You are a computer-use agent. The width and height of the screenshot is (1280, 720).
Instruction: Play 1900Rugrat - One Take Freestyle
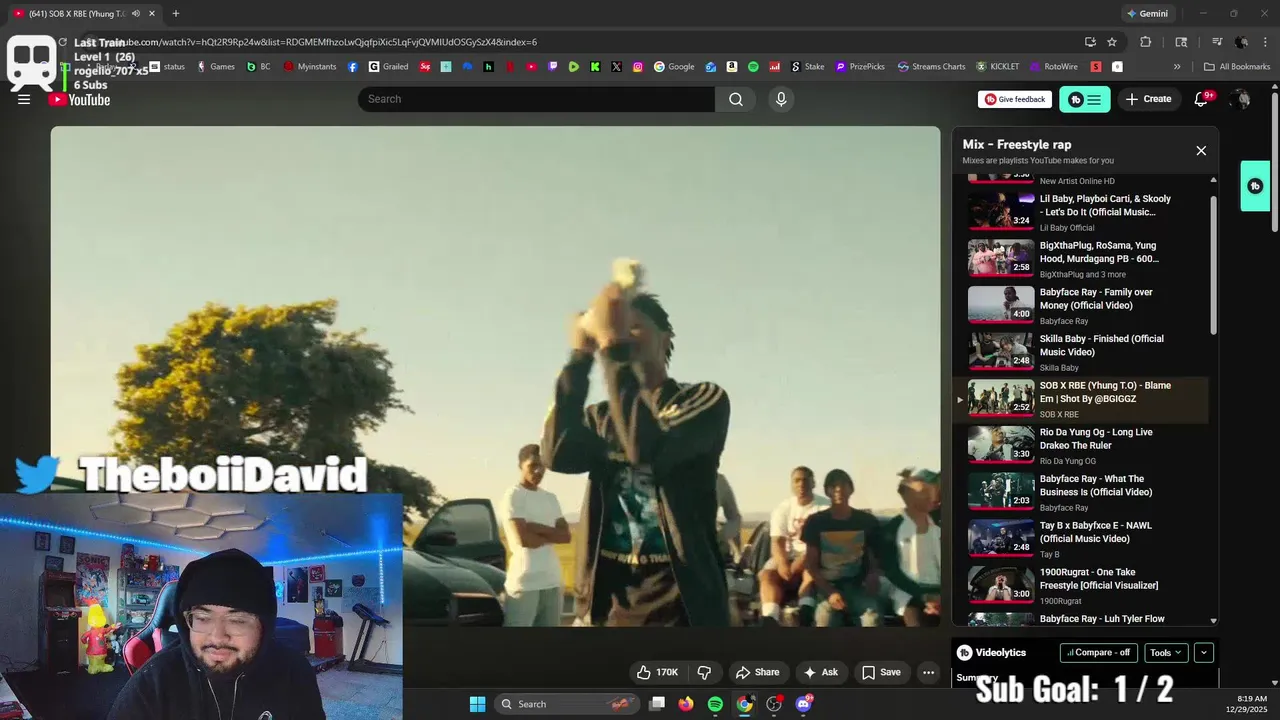click(x=1080, y=585)
